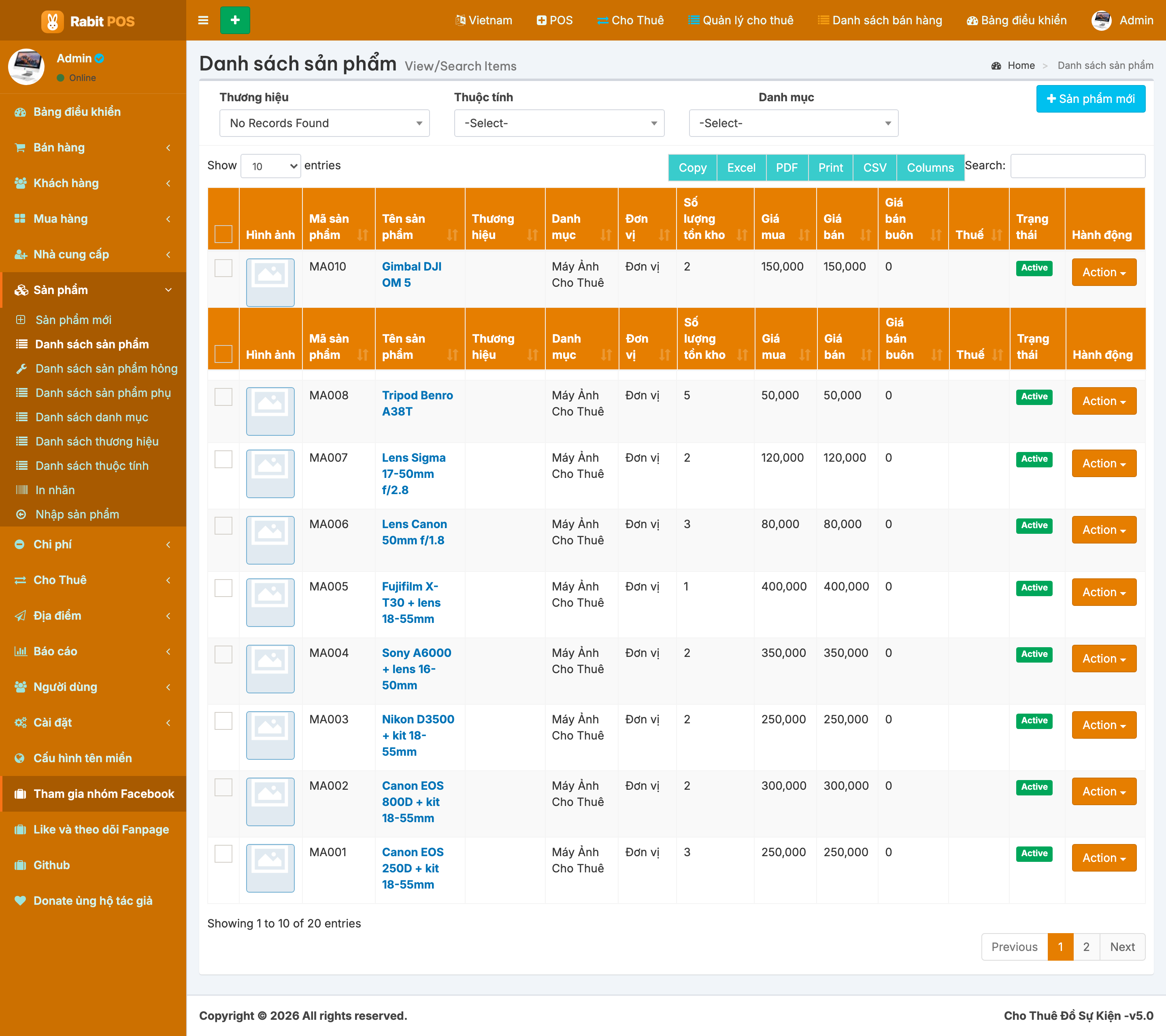Expand the Bán hàng sidebar submenu chevron
Screen dimensions: 1166x1036
click(168, 148)
